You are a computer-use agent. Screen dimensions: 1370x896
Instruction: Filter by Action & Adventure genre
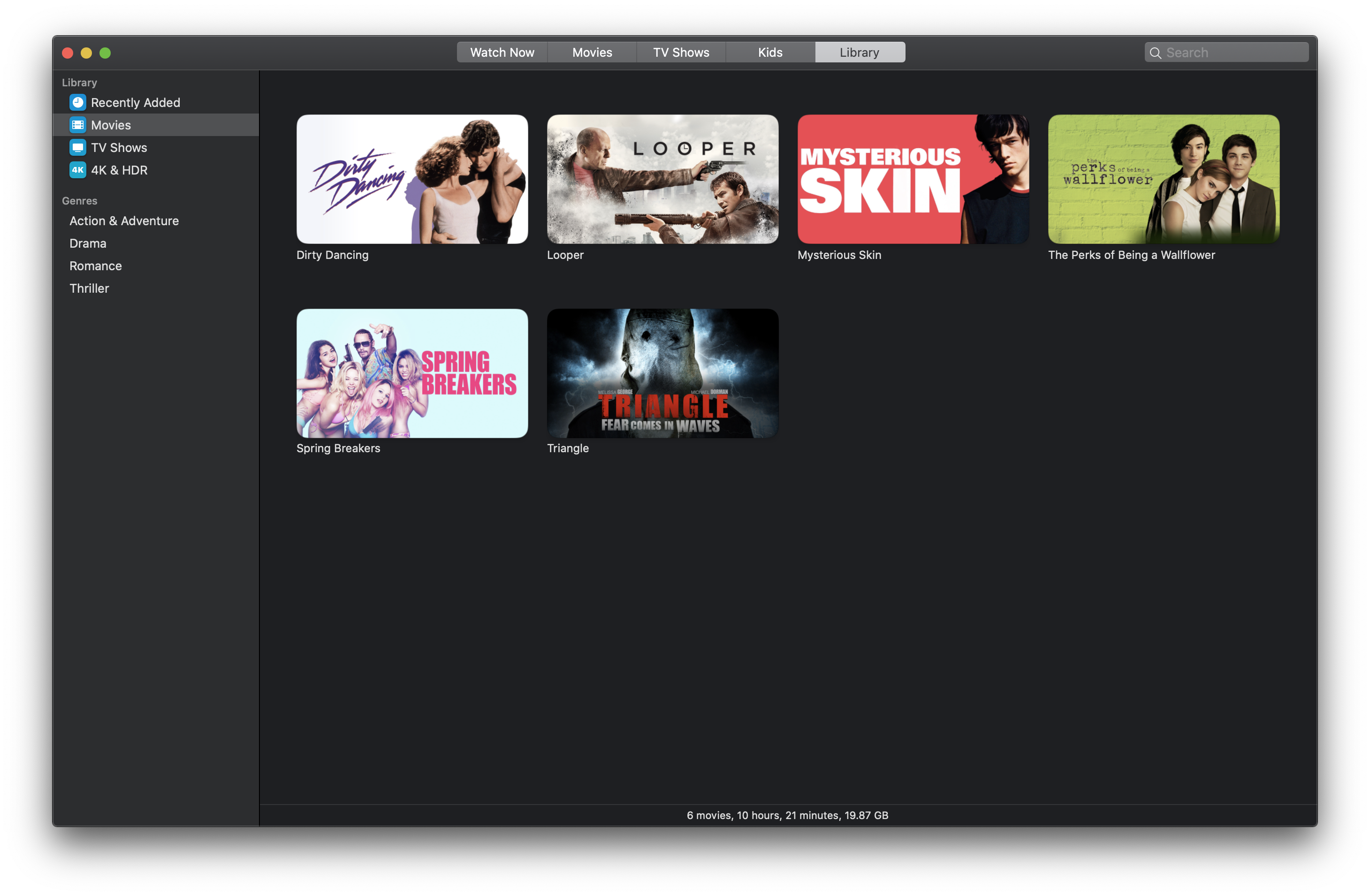[124, 221]
